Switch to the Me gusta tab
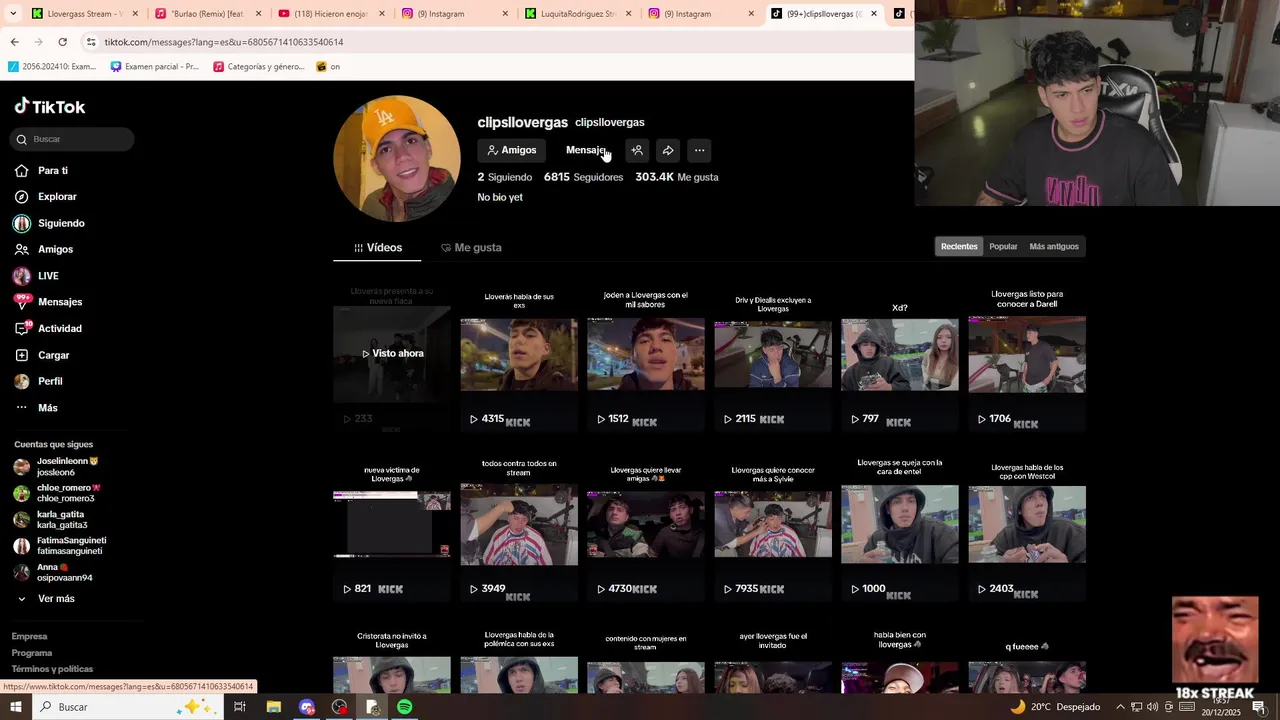Screen dimensions: 1280x720 [x=471, y=247]
